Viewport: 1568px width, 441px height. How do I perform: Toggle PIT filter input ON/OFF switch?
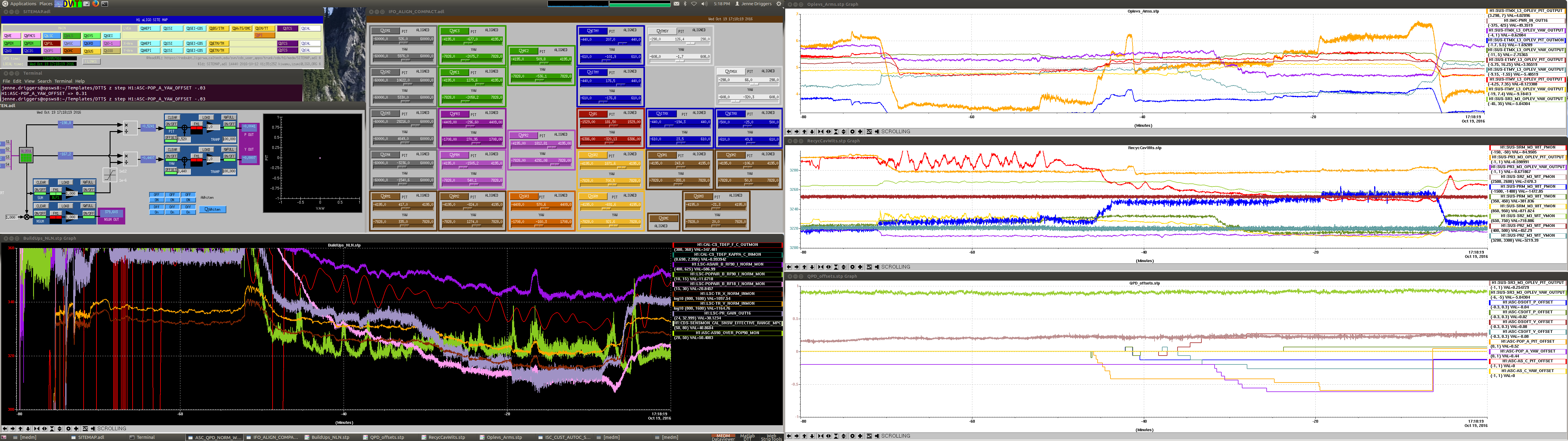(x=171, y=126)
